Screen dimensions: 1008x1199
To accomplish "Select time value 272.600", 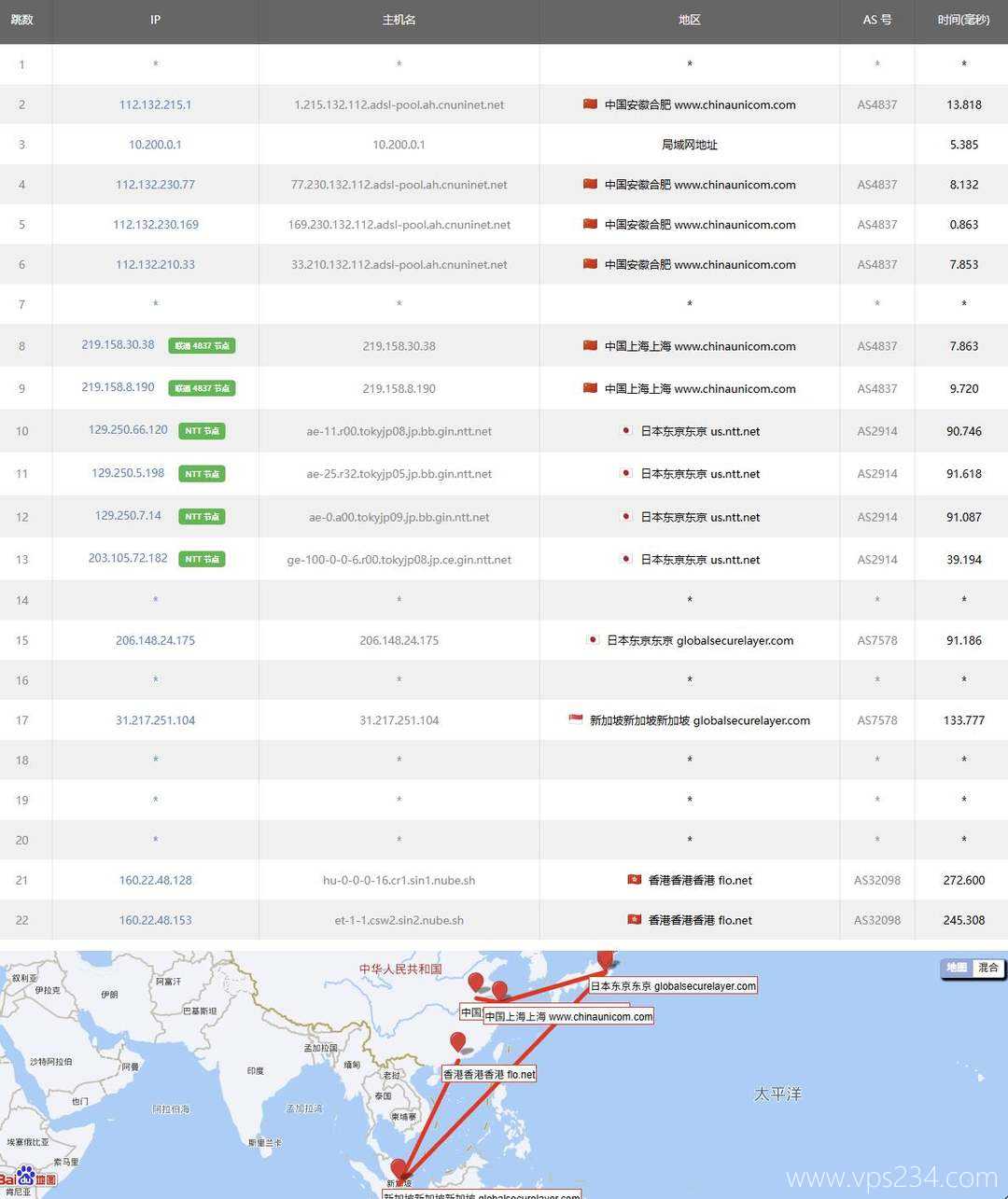I will [x=963, y=881].
